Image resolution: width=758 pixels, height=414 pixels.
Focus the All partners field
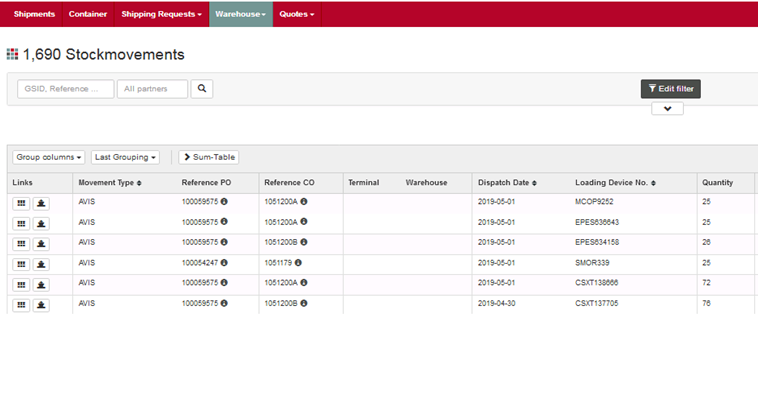point(152,89)
